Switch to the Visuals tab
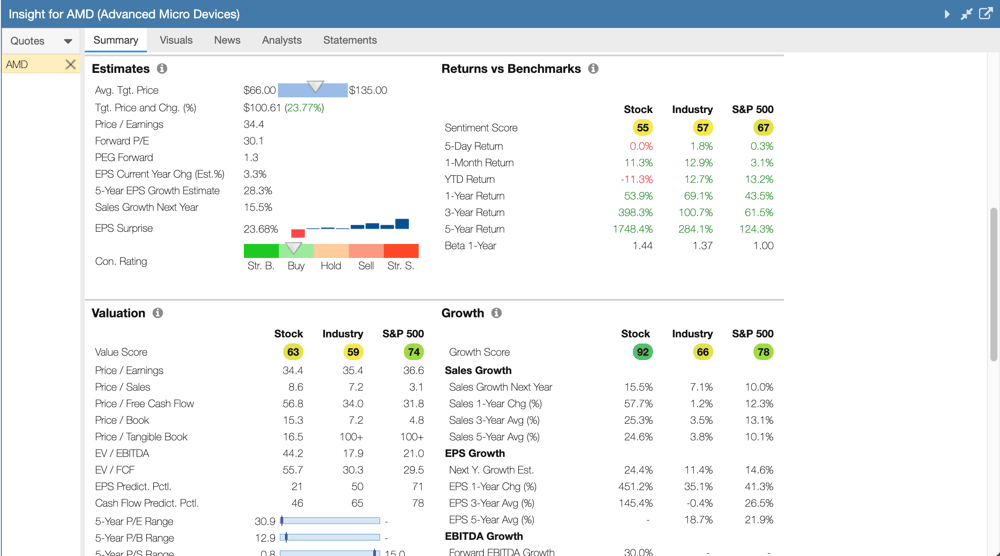Screen dimensions: 1000x556 tap(176, 40)
